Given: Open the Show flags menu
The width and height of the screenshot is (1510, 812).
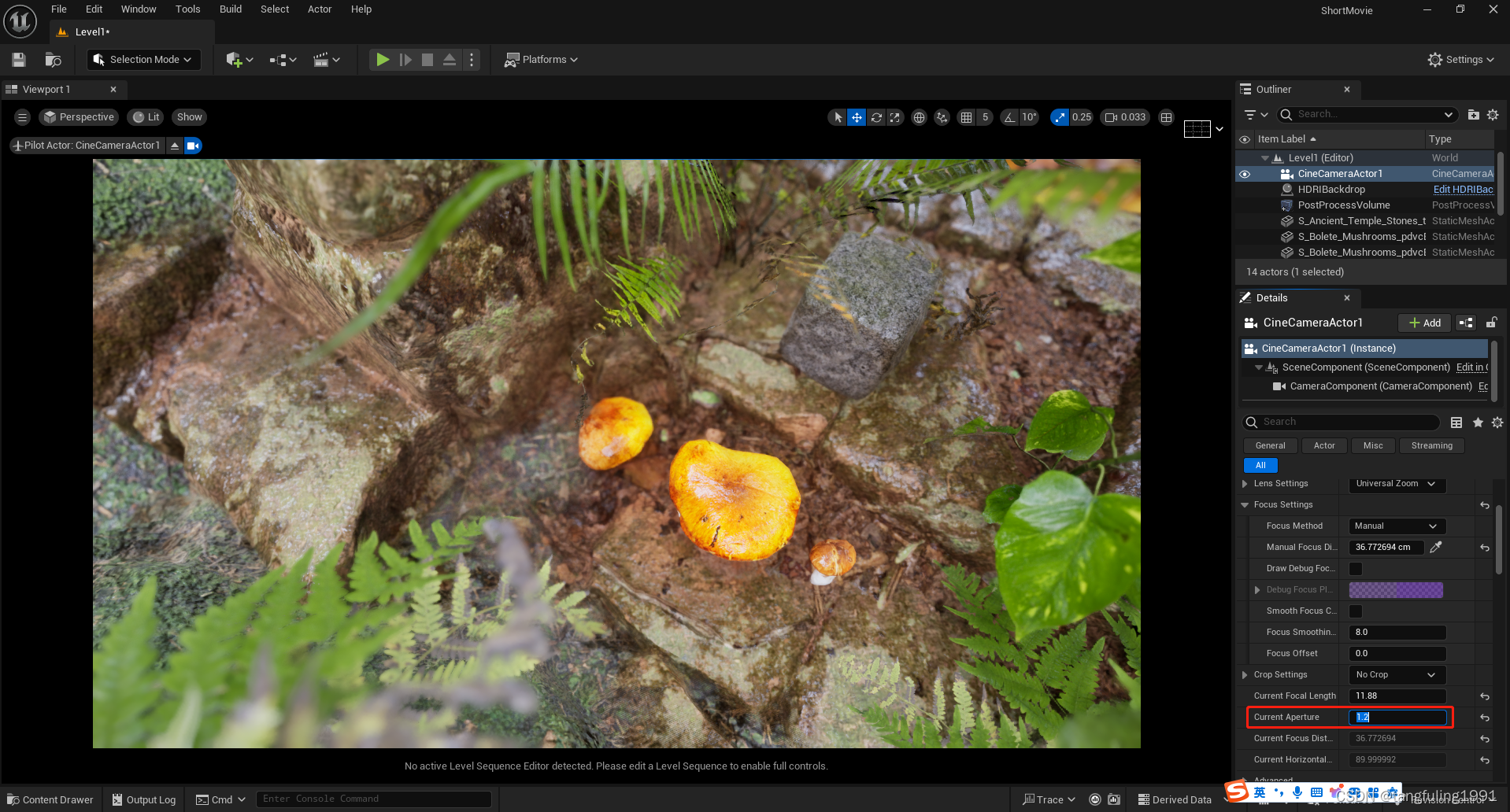Looking at the screenshot, I should coord(189,117).
